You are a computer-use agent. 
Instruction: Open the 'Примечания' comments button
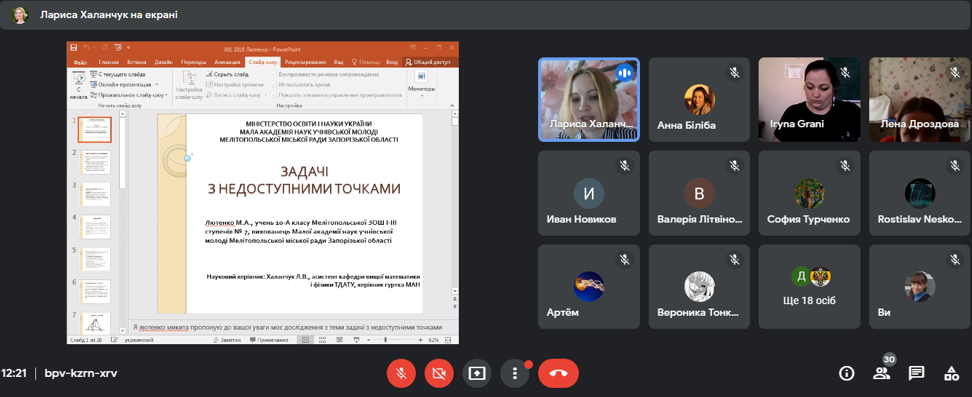[x=268, y=340]
